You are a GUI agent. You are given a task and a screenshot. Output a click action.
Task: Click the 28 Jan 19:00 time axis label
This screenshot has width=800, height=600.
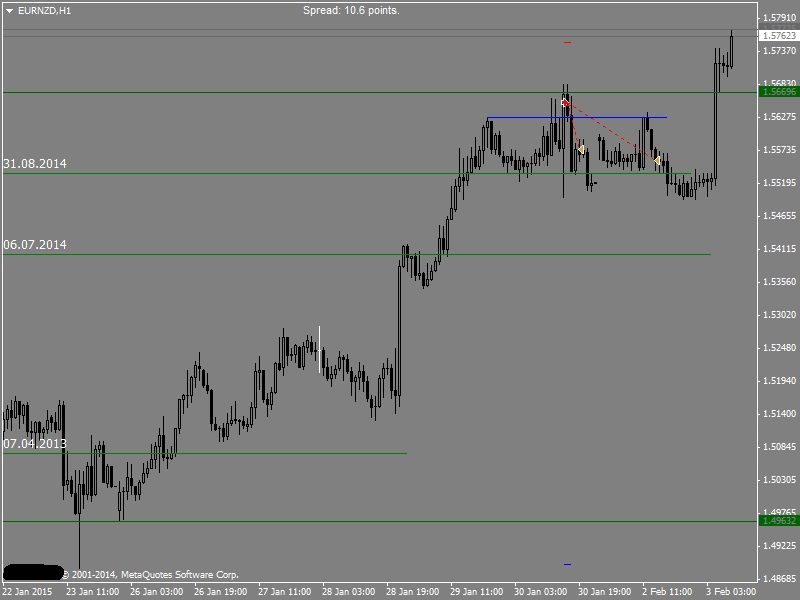point(413,592)
